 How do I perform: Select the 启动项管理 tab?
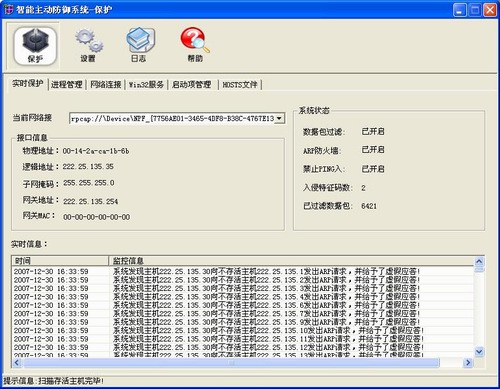tap(191, 85)
